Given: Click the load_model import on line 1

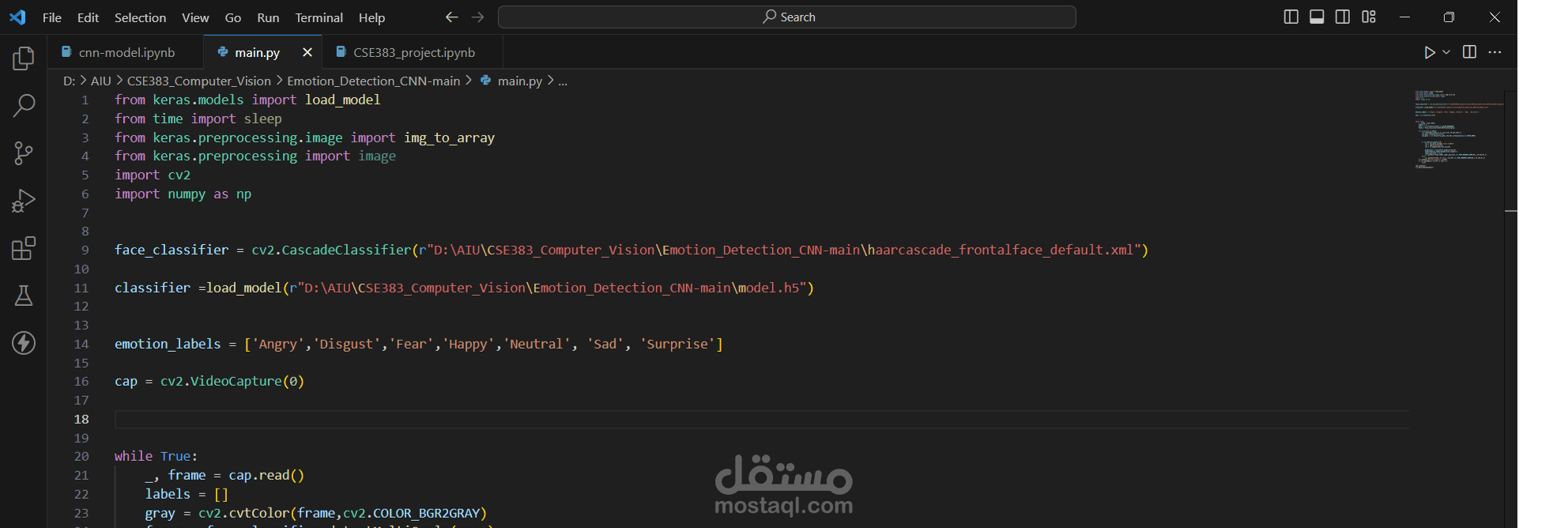Looking at the screenshot, I should pyautogui.click(x=343, y=100).
